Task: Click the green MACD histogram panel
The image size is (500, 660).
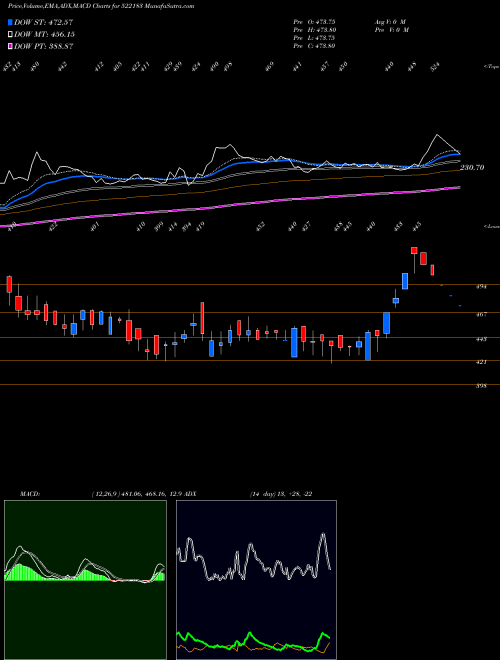Action: (x=85, y=580)
